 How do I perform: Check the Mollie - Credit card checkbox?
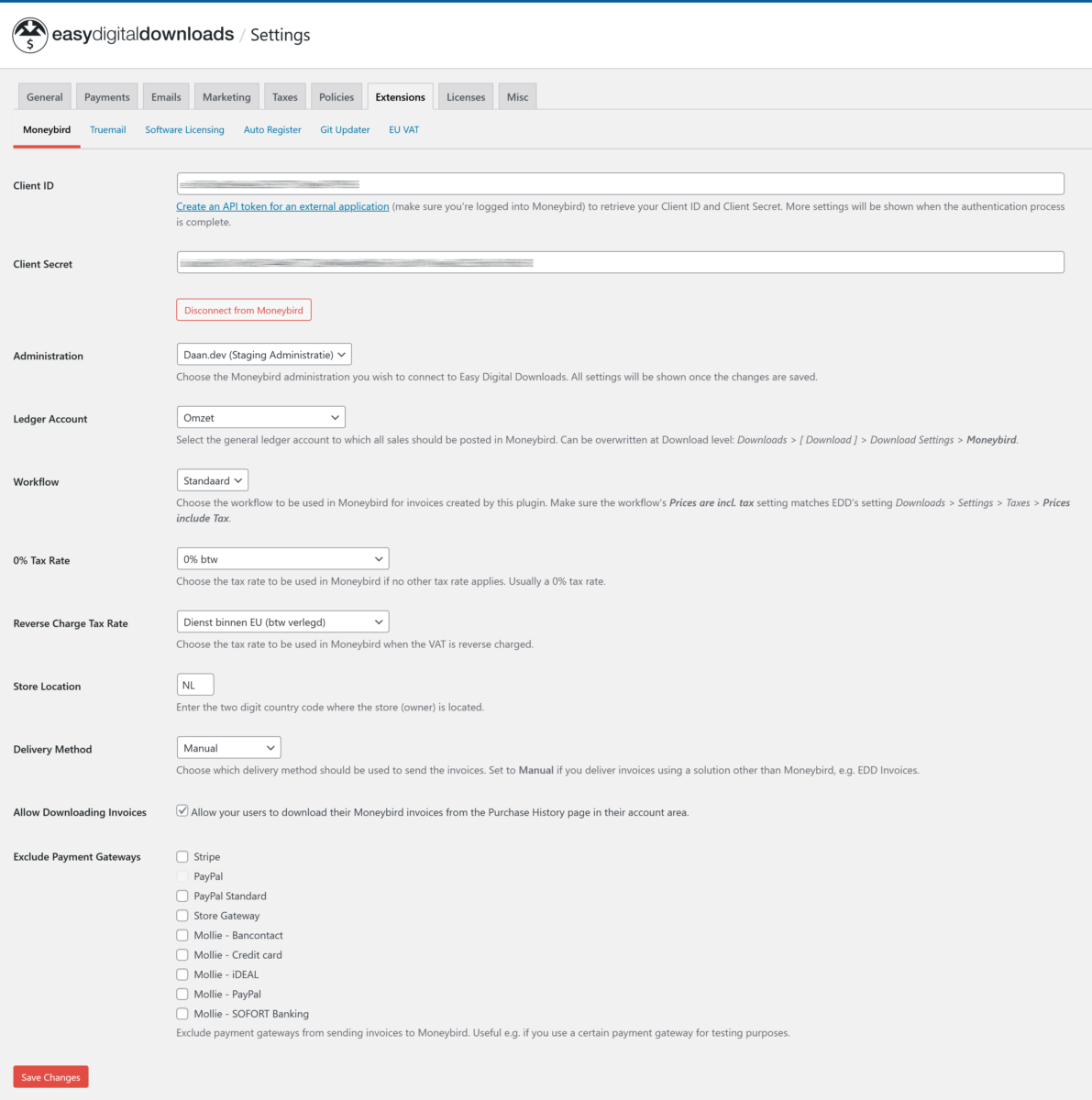pos(182,955)
